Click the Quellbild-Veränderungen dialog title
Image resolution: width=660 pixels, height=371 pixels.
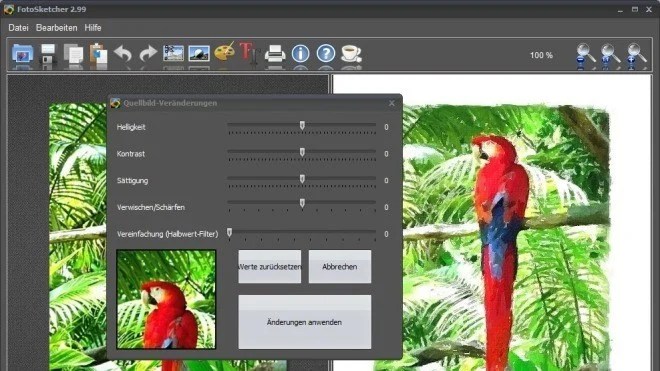[x=170, y=103]
